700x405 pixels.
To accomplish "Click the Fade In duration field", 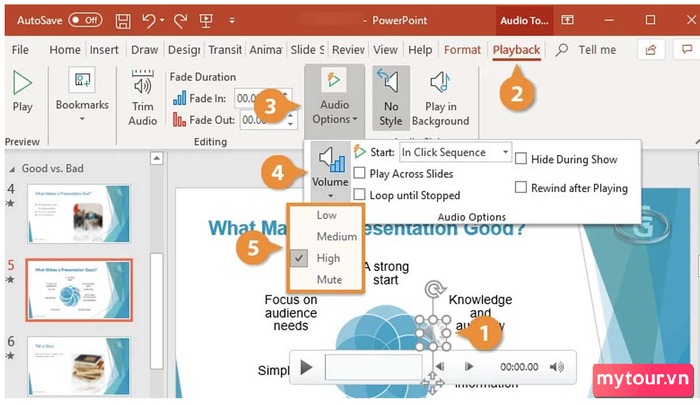I will click(x=263, y=98).
